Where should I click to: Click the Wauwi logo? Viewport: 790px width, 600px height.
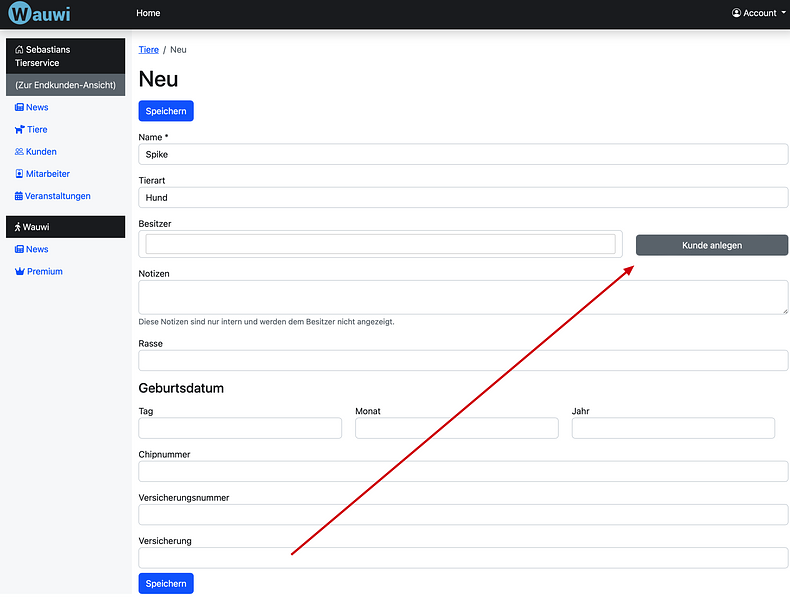(39, 14)
